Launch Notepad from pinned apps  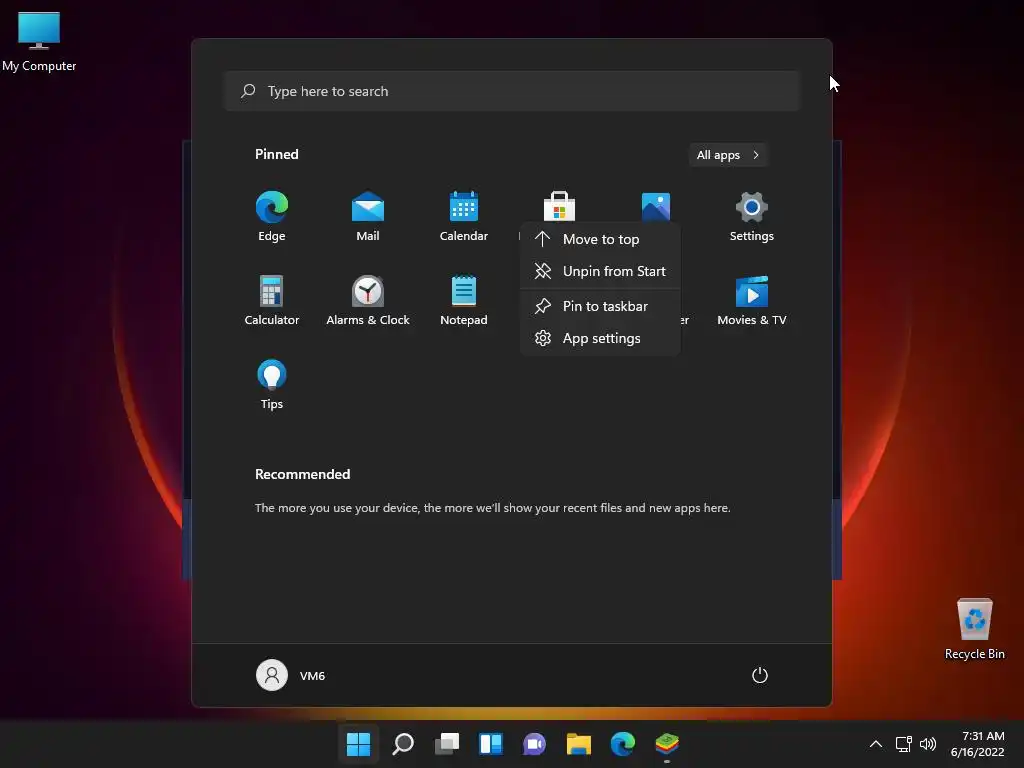(x=464, y=300)
